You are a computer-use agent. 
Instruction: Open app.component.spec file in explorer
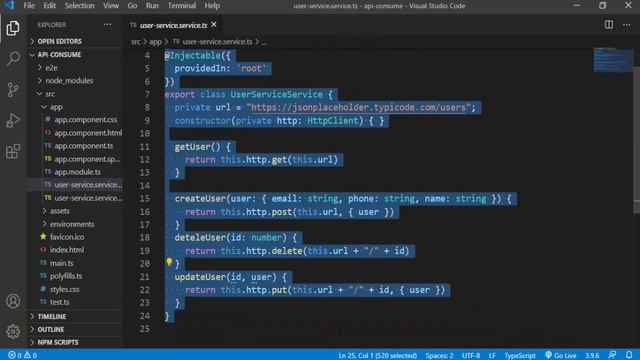click(x=76, y=159)
